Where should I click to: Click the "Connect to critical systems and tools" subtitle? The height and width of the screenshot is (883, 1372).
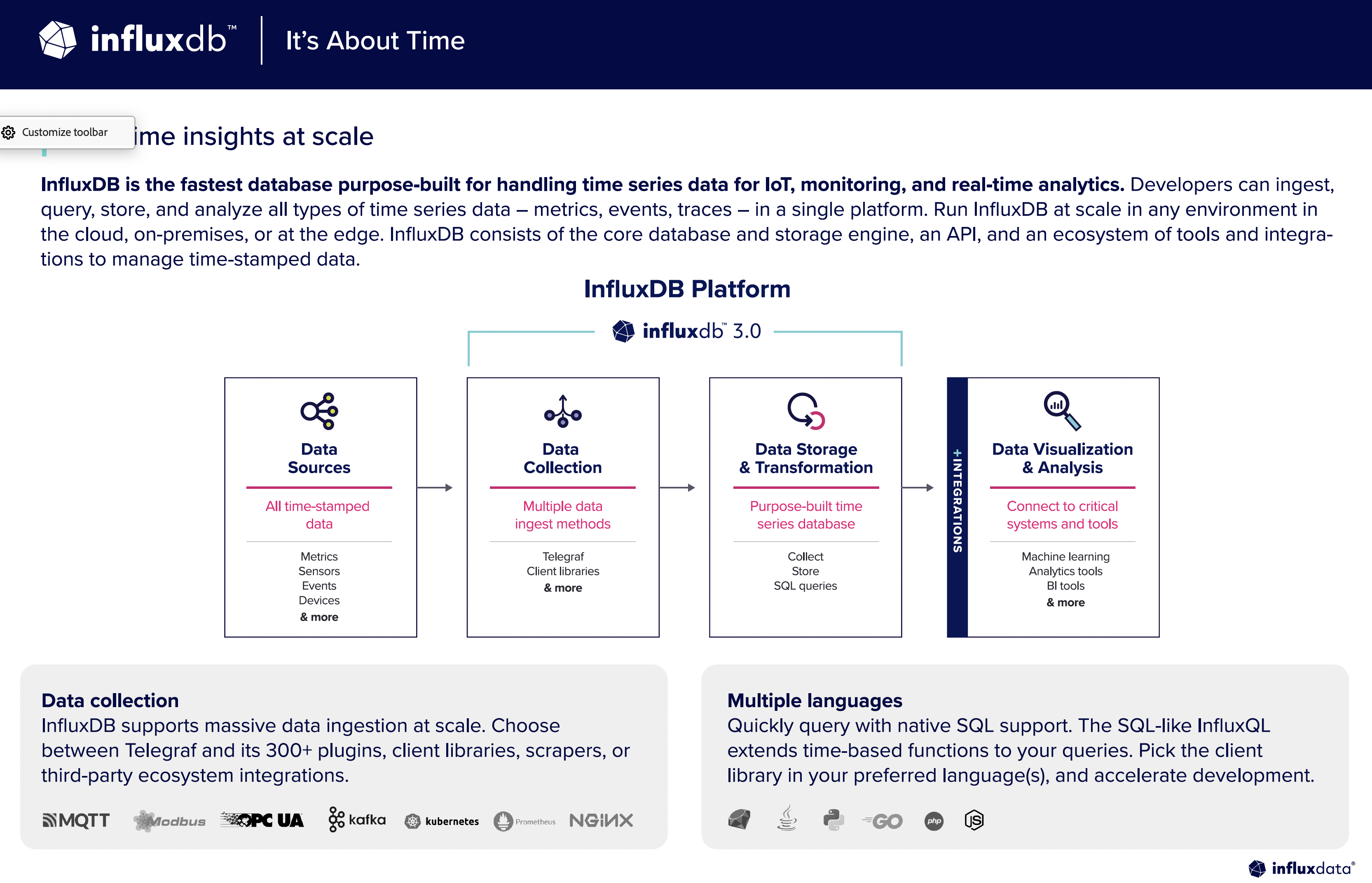1062,515
